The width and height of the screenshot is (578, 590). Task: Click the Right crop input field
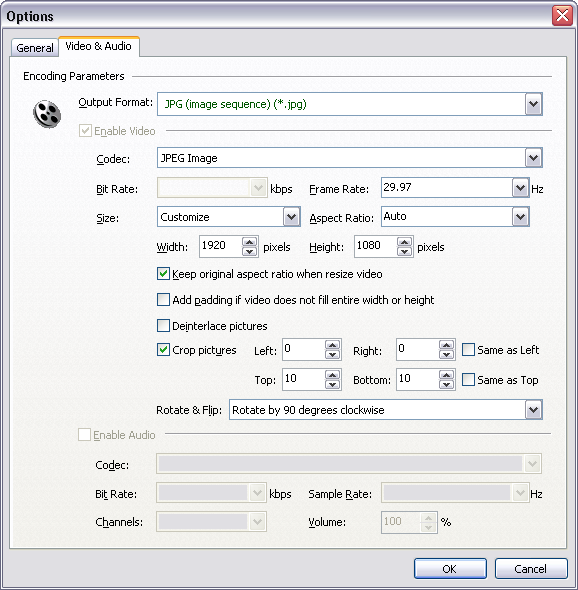[x=417, y=350]
